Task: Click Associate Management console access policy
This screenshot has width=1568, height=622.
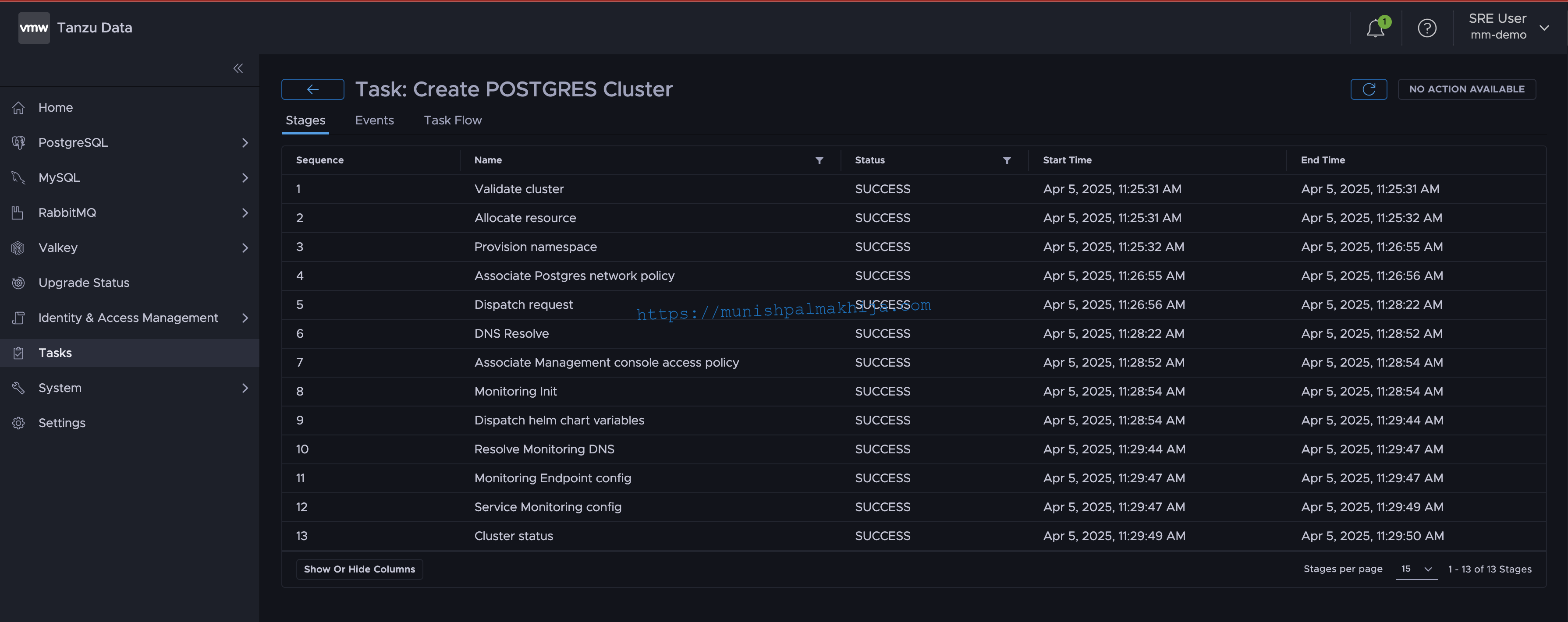Action: (606, 363)
